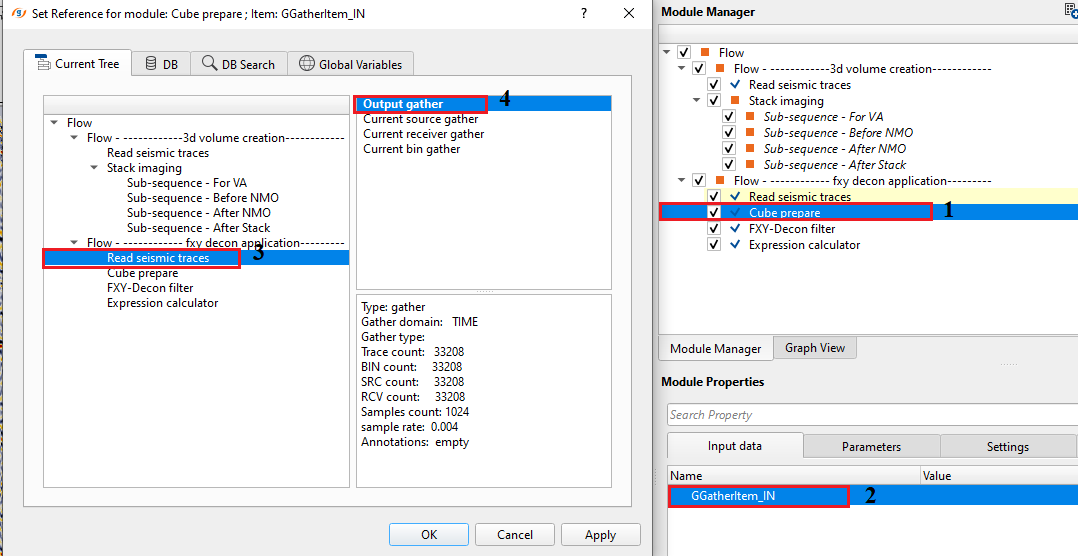
Task: Toggle checkbox for Sub-sequence - Before NMO
Action: click(729, 133)
